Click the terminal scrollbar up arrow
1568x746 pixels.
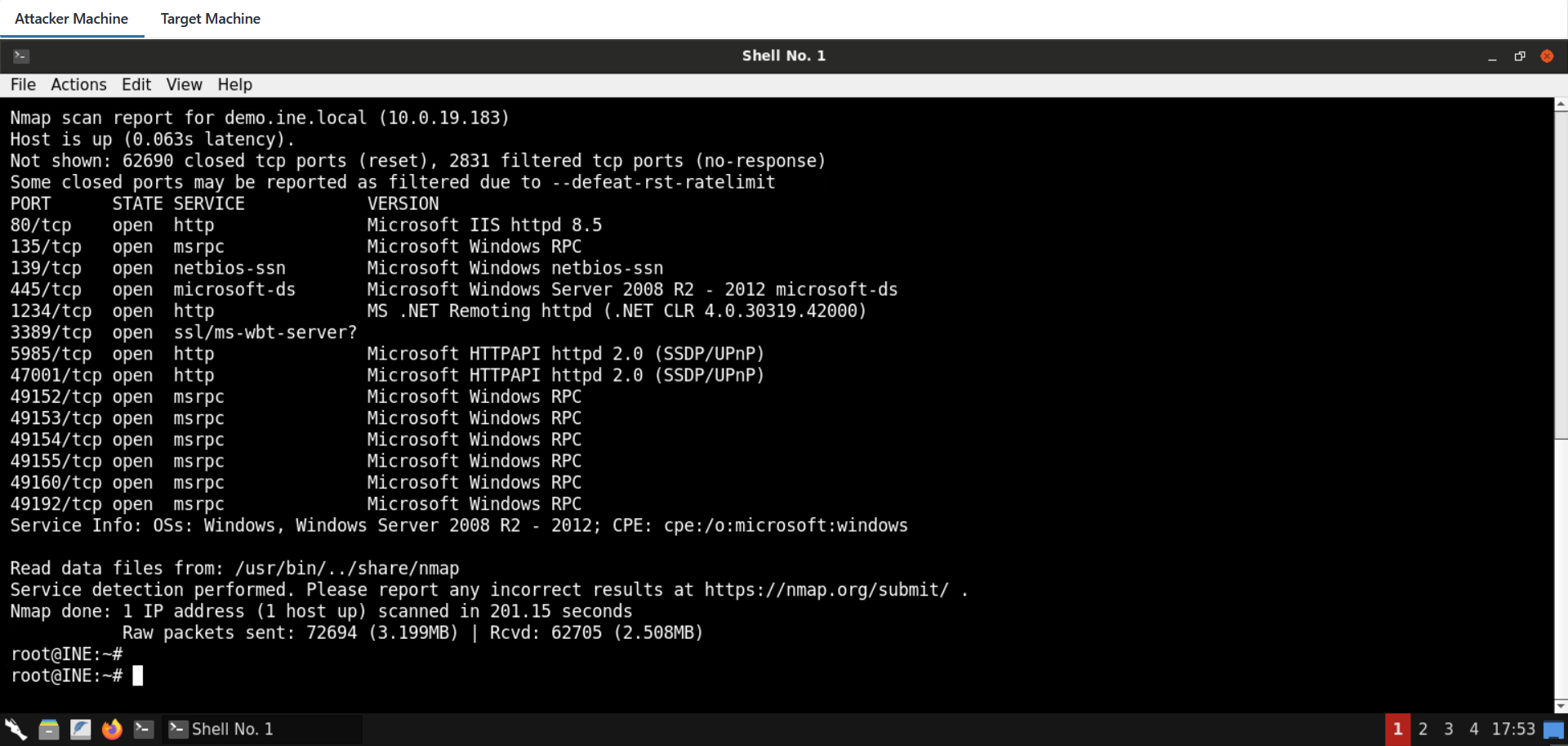(1561, 105)
